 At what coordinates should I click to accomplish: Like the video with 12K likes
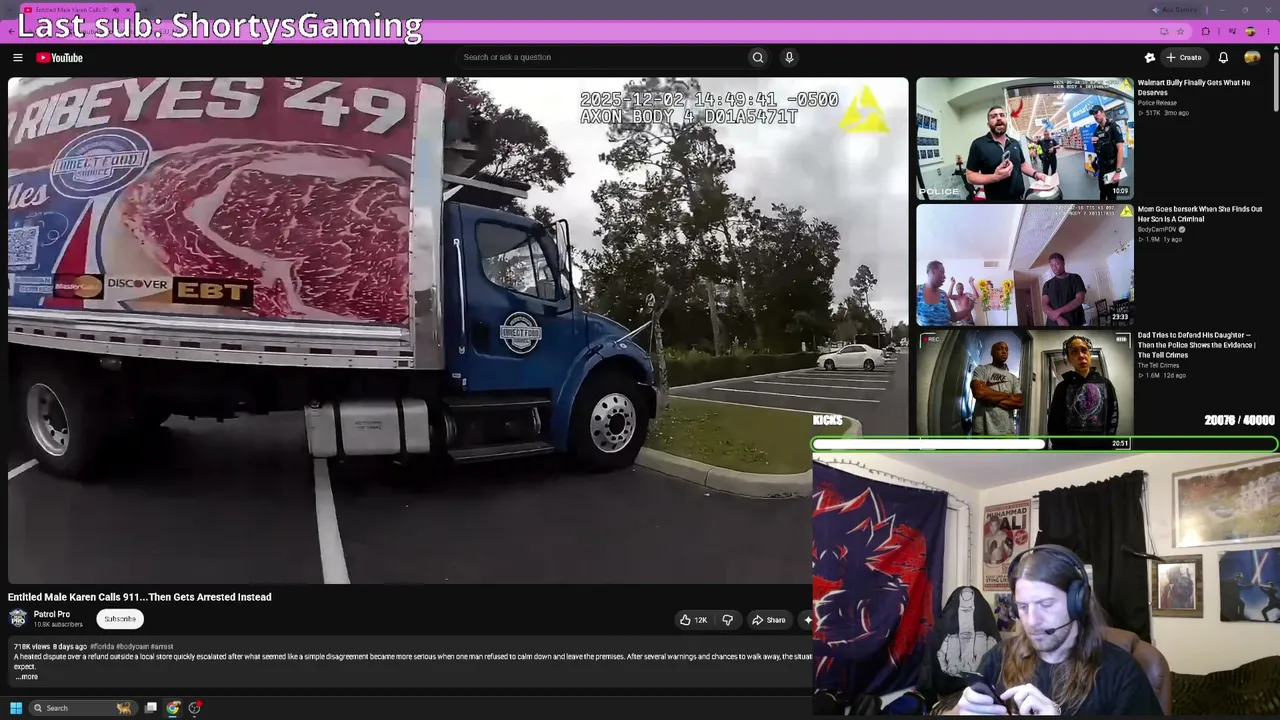pos(693,620)
